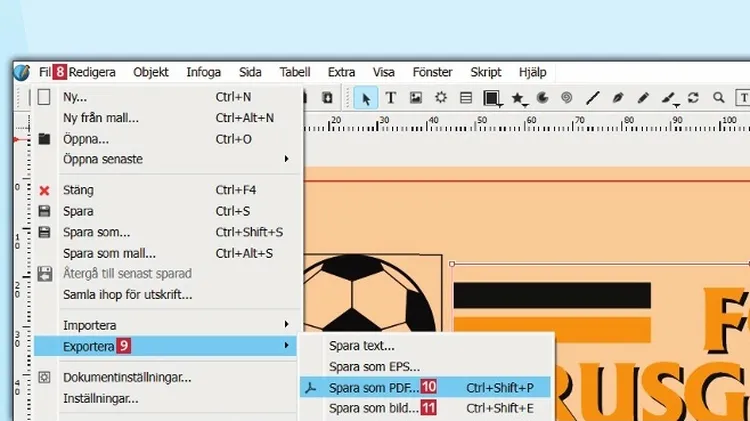
Task: Choose Spara som PDF... export option
Action: (375, 388)
